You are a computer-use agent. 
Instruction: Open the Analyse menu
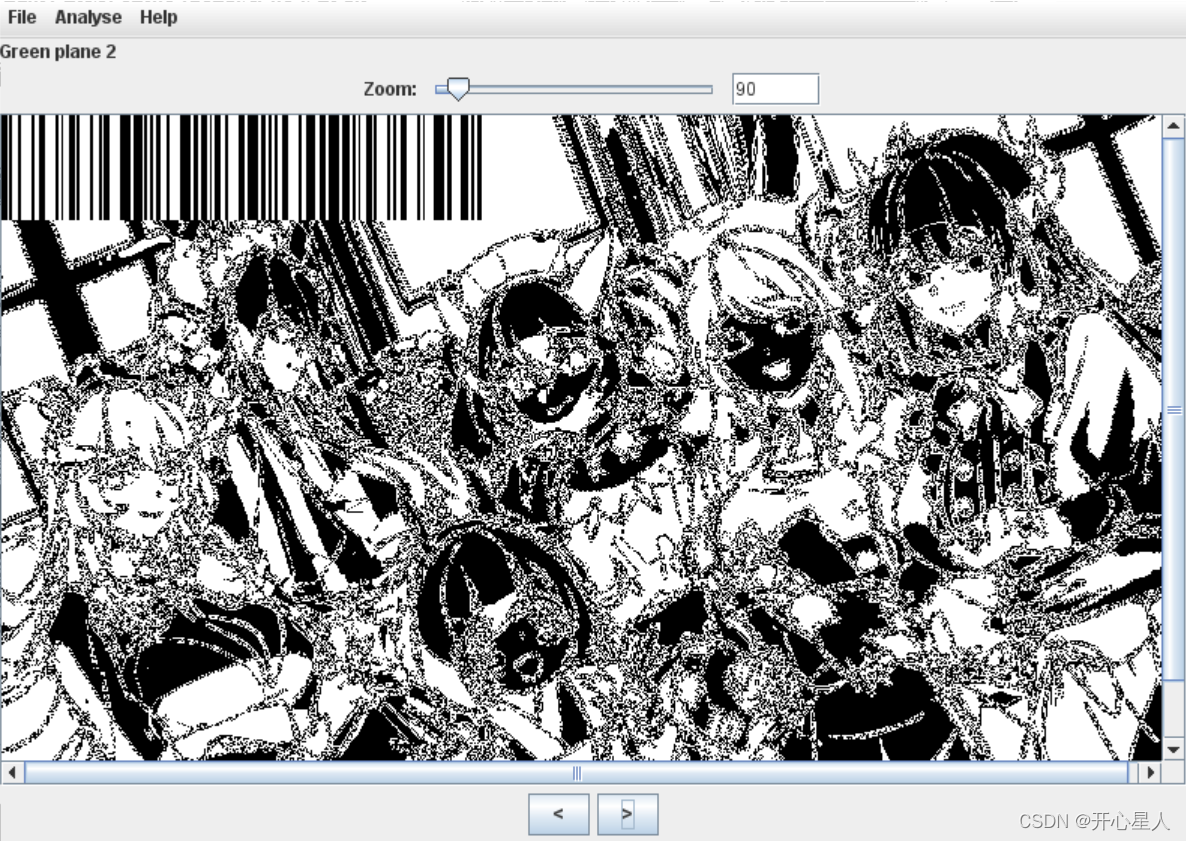coord(88,17)
